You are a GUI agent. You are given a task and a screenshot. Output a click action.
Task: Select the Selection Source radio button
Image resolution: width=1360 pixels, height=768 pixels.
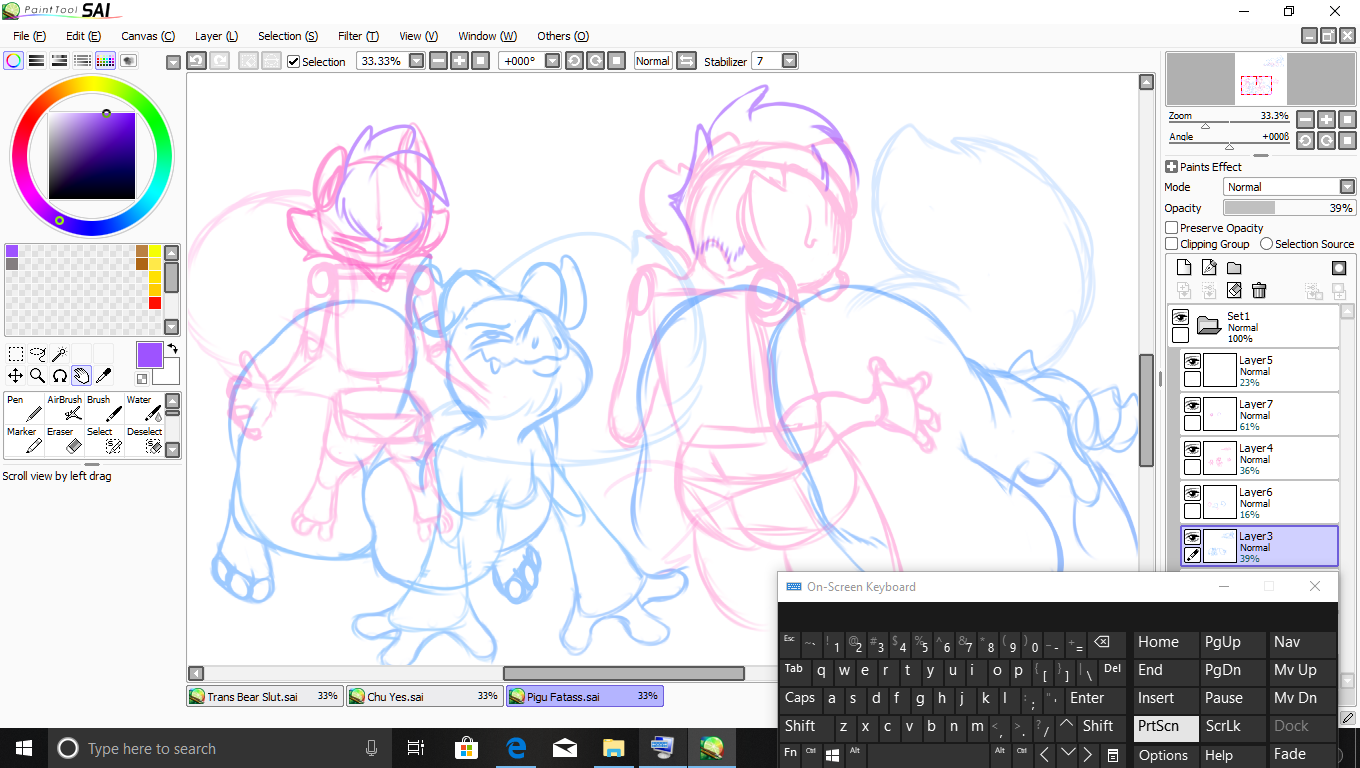(x=1267, y=244)
